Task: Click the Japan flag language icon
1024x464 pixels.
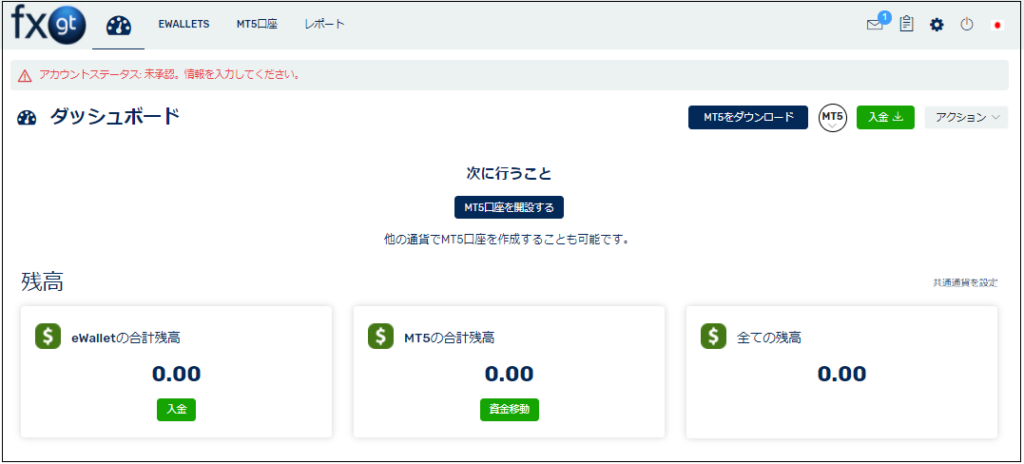Action: 996,25
